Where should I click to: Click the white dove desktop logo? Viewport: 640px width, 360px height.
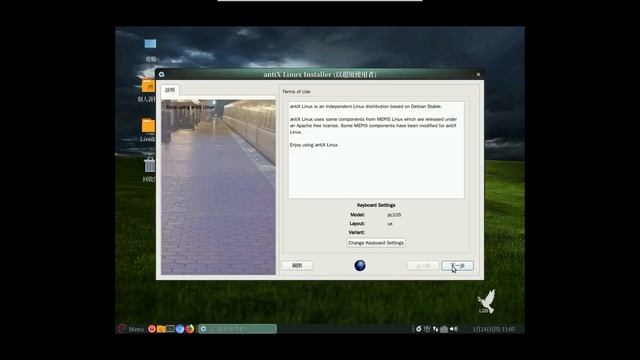pyautogui.click(x=486, y=301)
